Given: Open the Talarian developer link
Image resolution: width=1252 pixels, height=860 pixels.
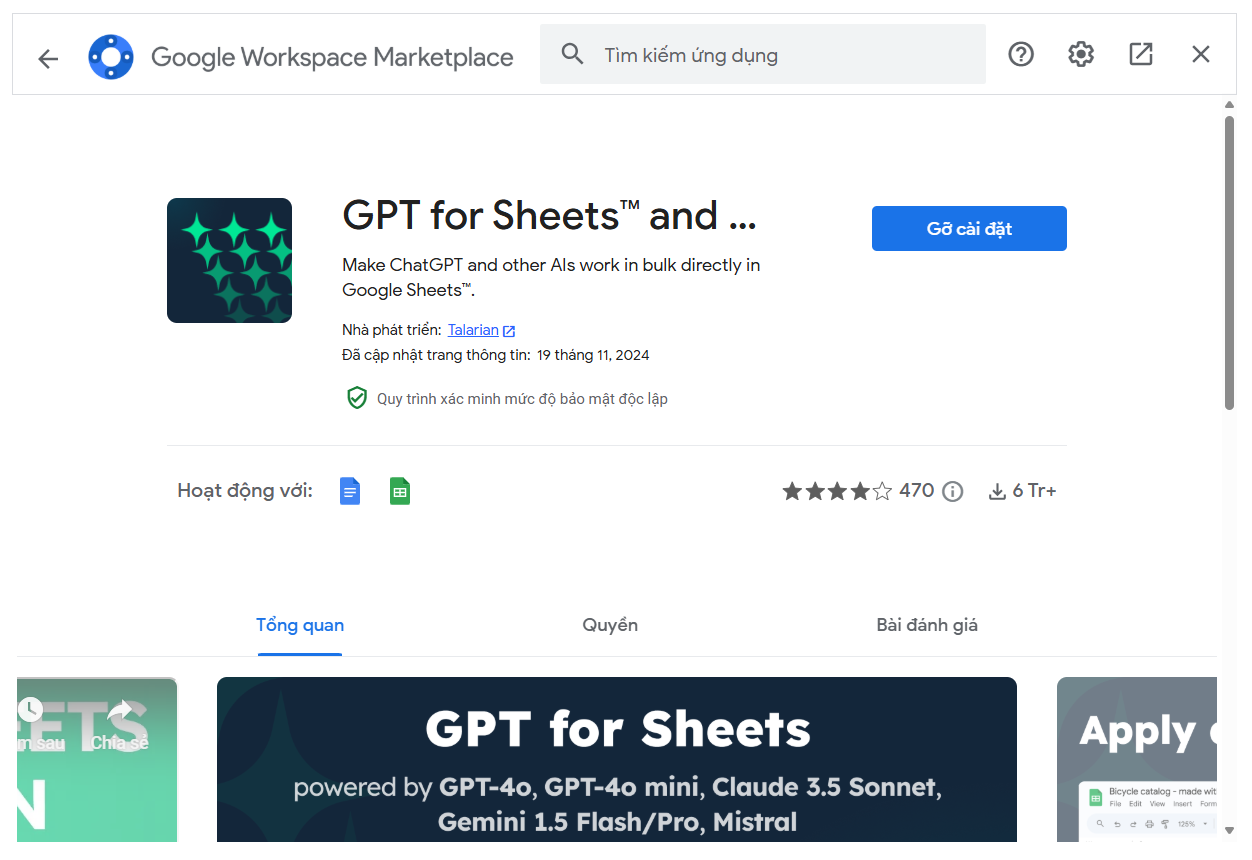Looking at the screenshot, I should [473, 330].
